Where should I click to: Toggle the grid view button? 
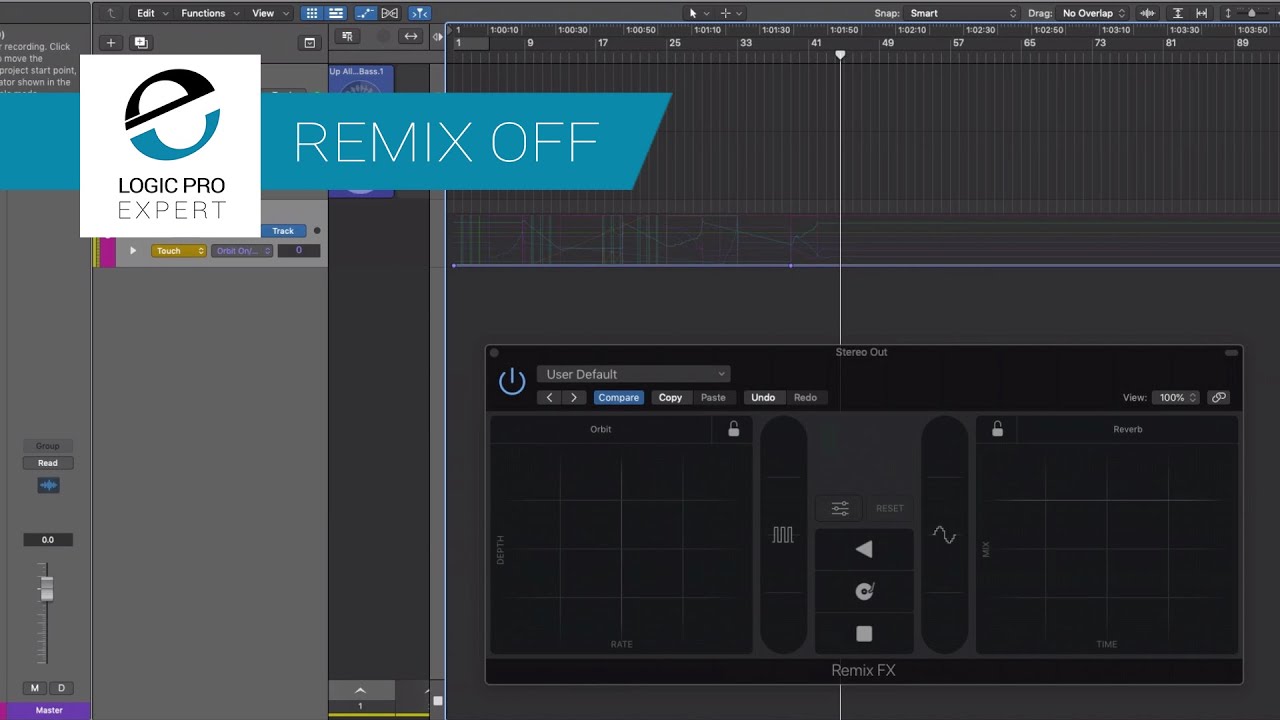(312, 13)
